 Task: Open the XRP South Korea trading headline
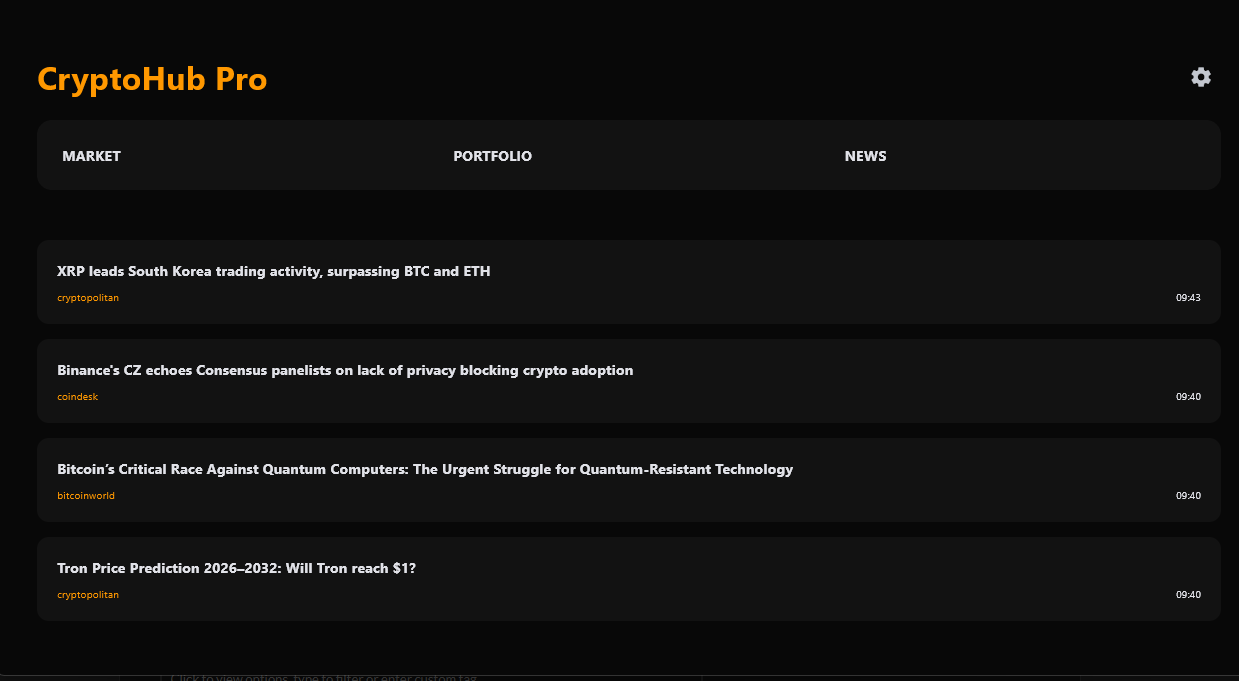coord(274,271)
